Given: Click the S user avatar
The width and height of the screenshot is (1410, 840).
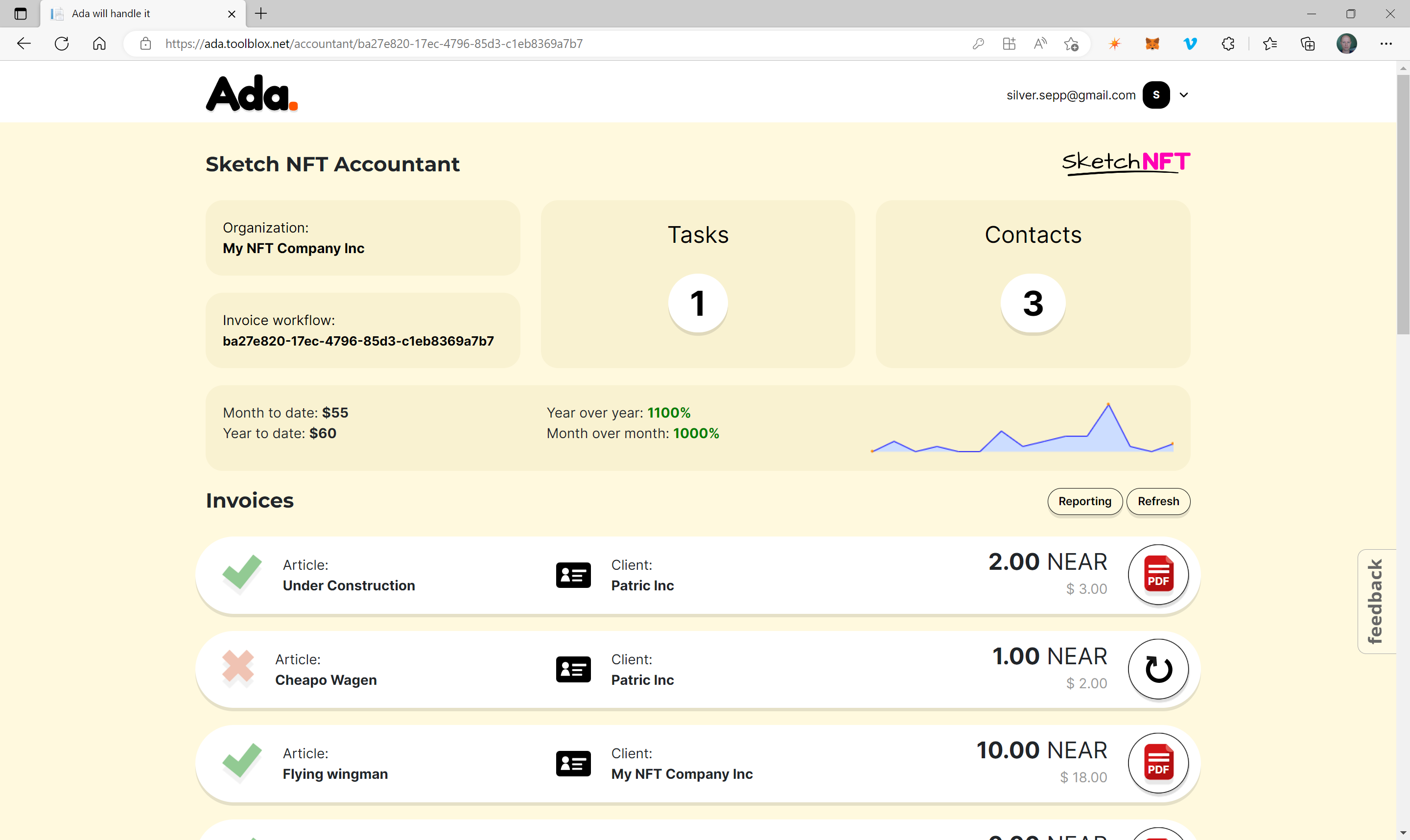Looking at the screenshot, I should coord(1156,95).
